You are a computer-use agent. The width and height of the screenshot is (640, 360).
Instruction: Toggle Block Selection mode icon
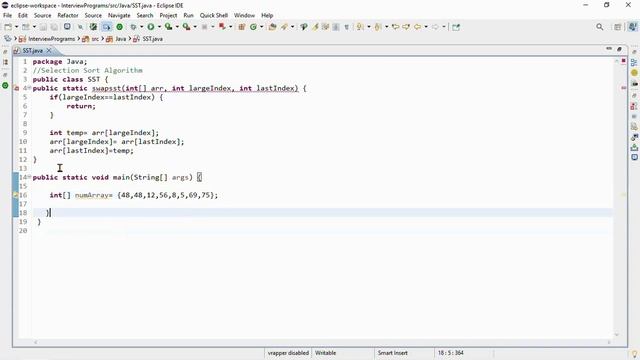pos(336,27)
